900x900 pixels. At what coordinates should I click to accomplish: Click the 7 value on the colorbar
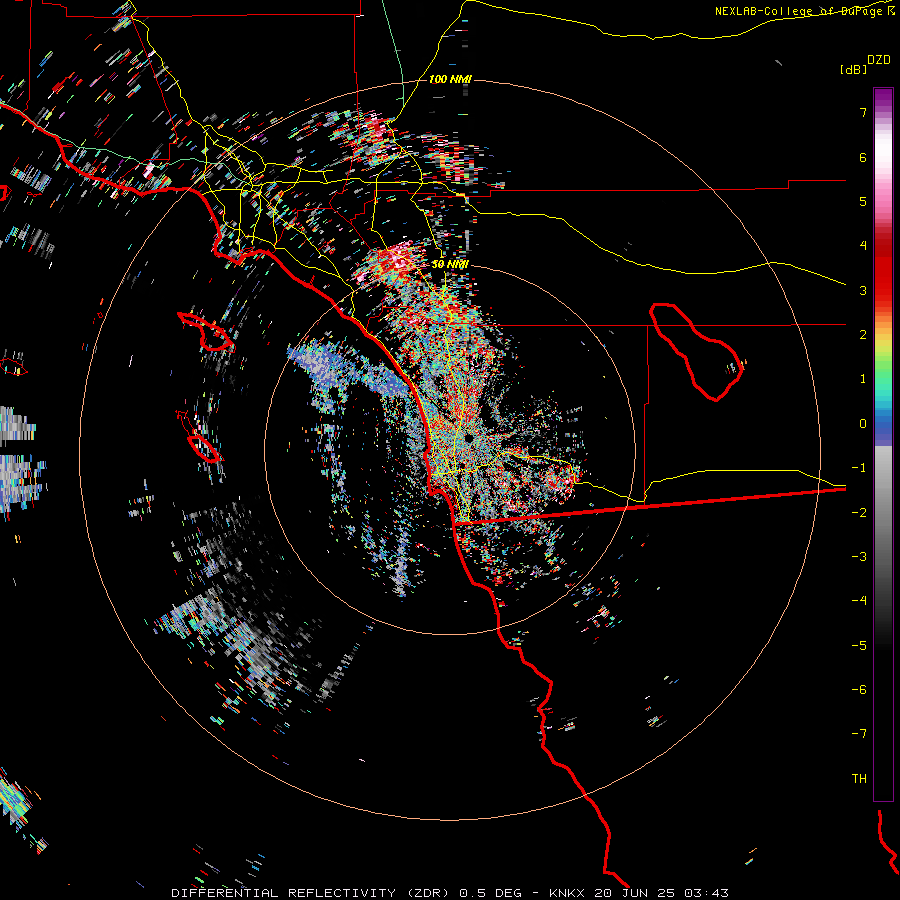[863, 112]
